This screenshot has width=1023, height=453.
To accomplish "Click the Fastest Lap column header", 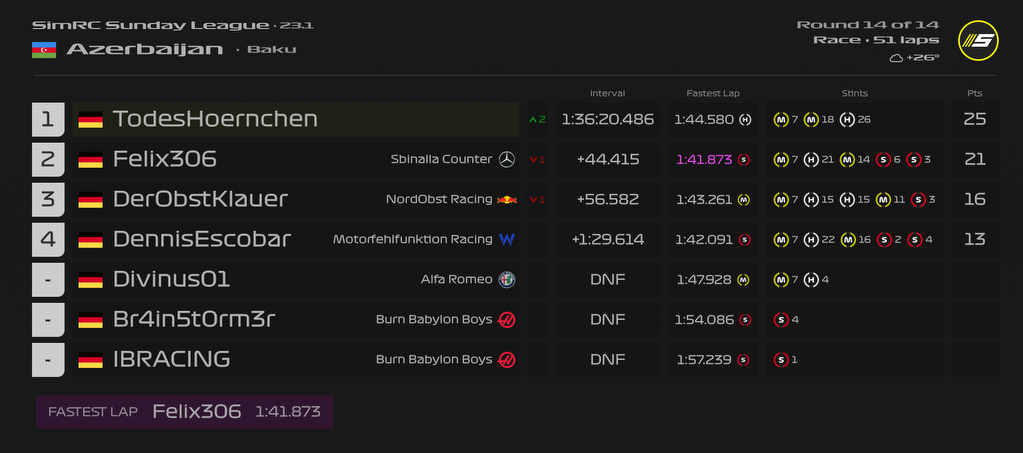I will pos(712,93).
